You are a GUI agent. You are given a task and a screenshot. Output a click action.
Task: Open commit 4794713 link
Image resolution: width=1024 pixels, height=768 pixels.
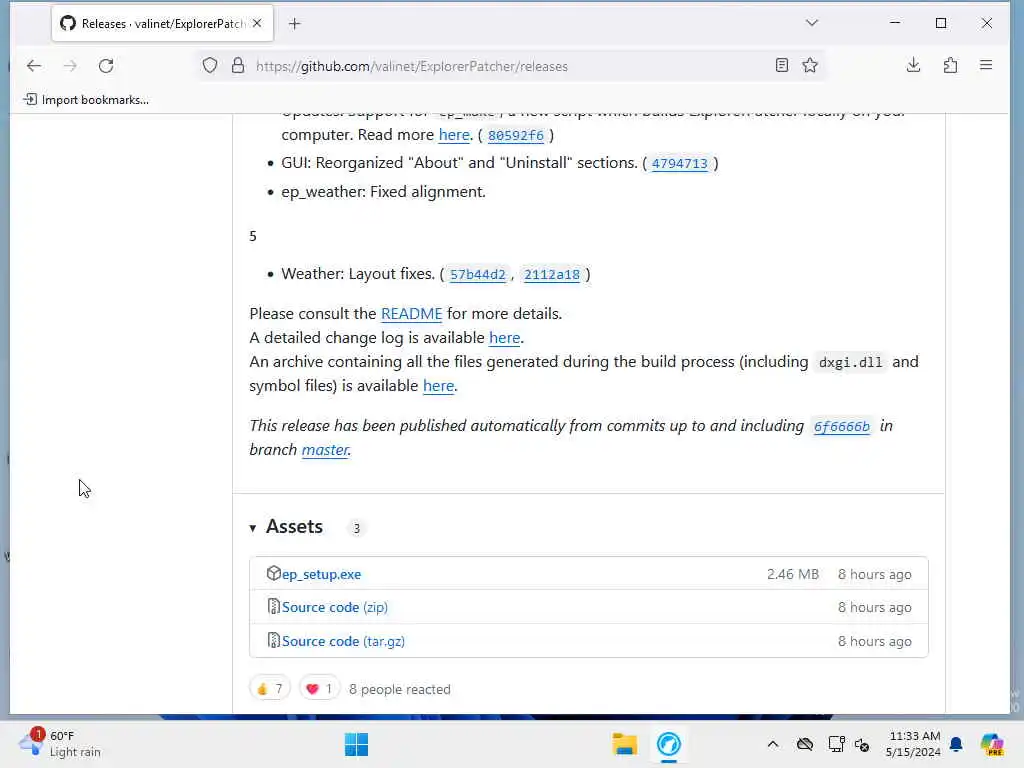(679, 163)
